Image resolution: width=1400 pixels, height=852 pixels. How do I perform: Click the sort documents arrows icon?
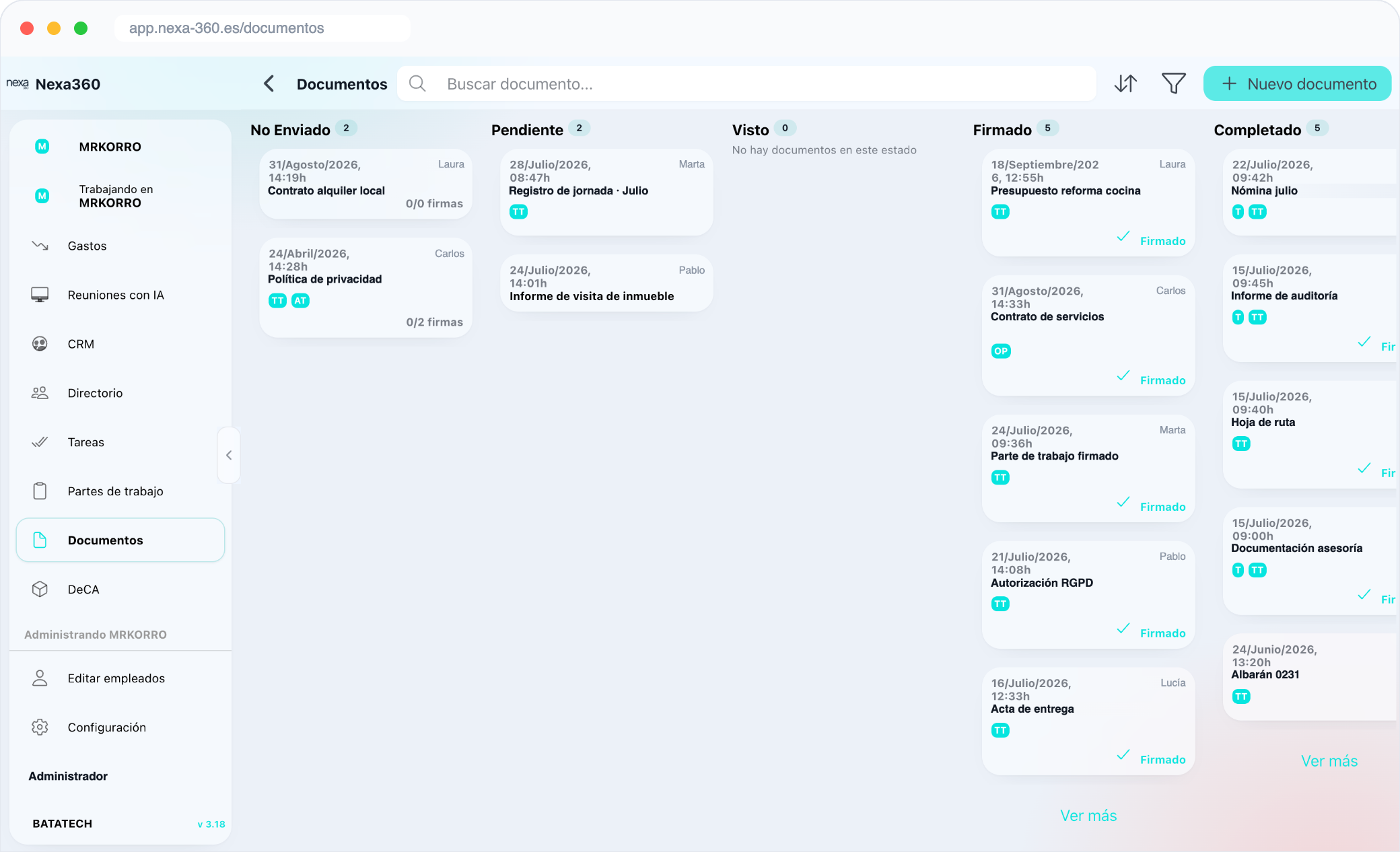[1125, 83]
